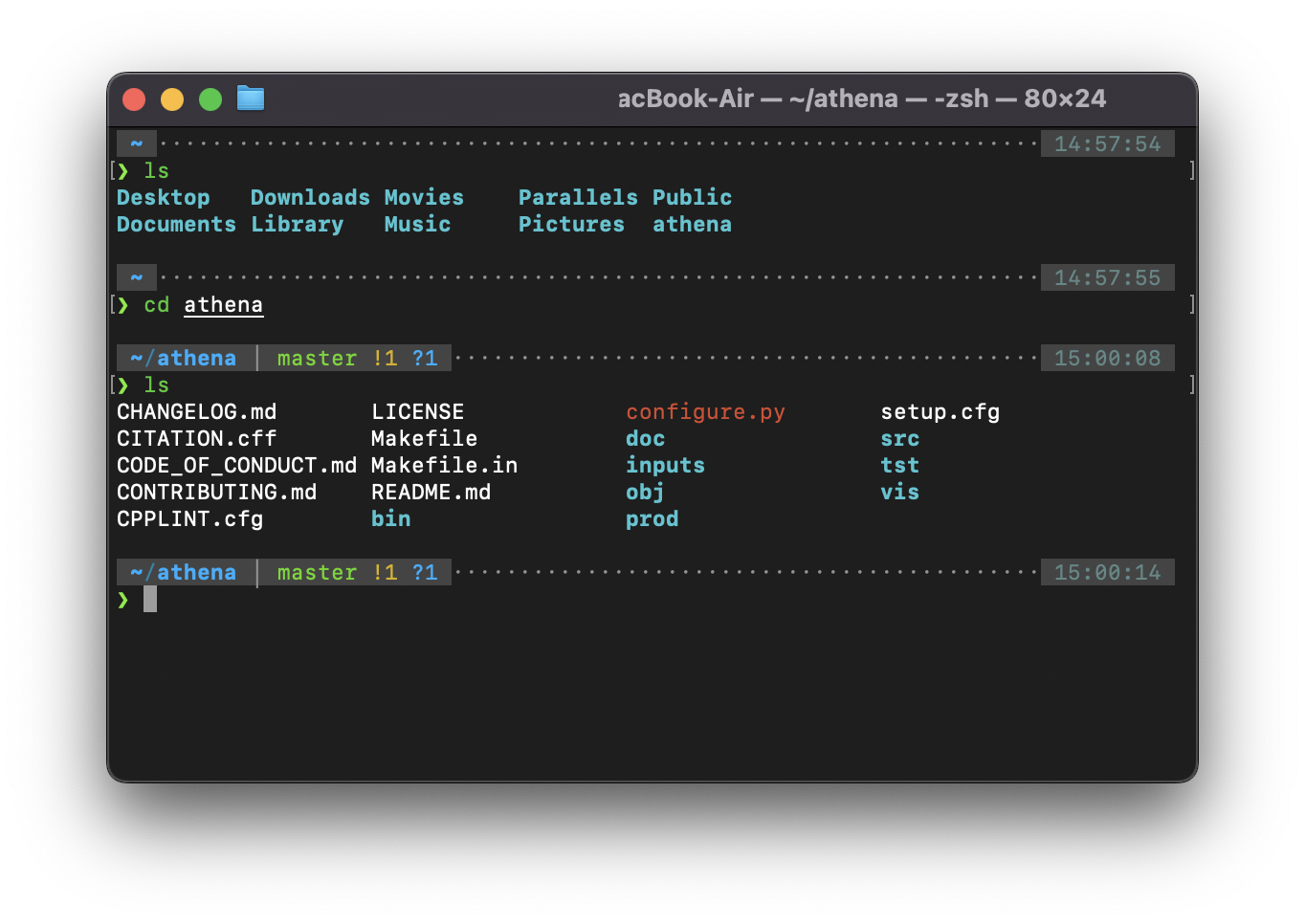Click the CODE_OF_CONDUCT.md file name

(x=236, y=466)
